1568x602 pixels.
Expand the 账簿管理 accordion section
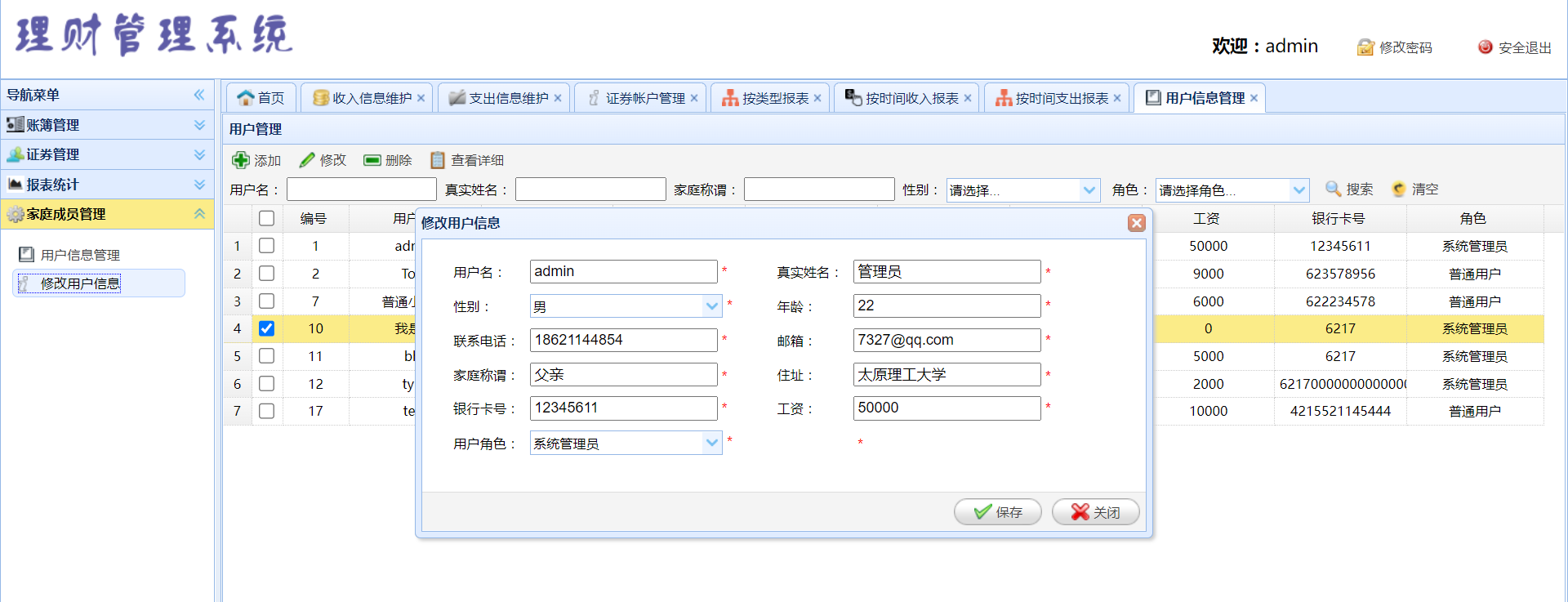[x=199, y=124]
